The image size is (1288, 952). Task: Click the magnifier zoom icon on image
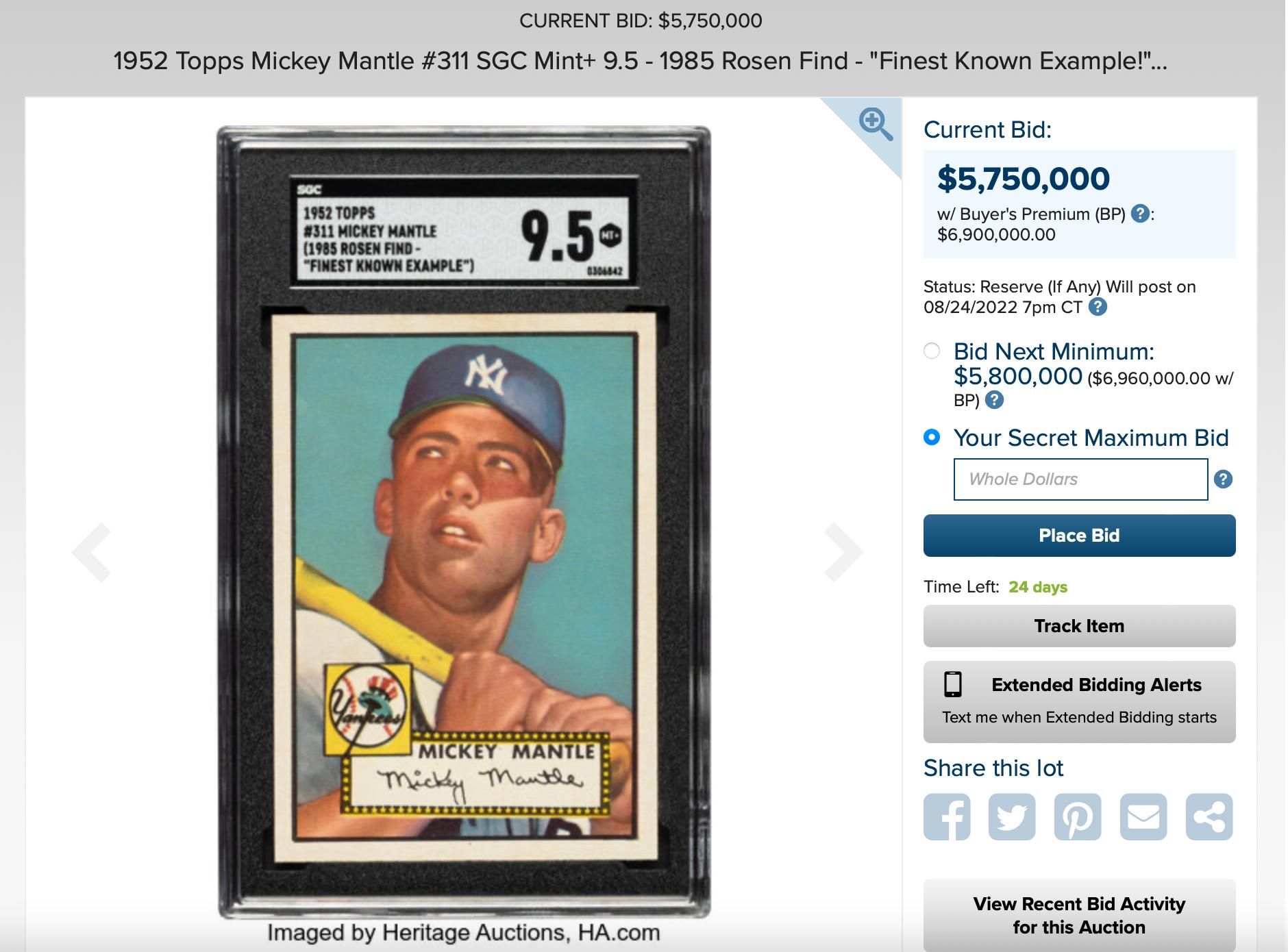[x=875, y=125]
